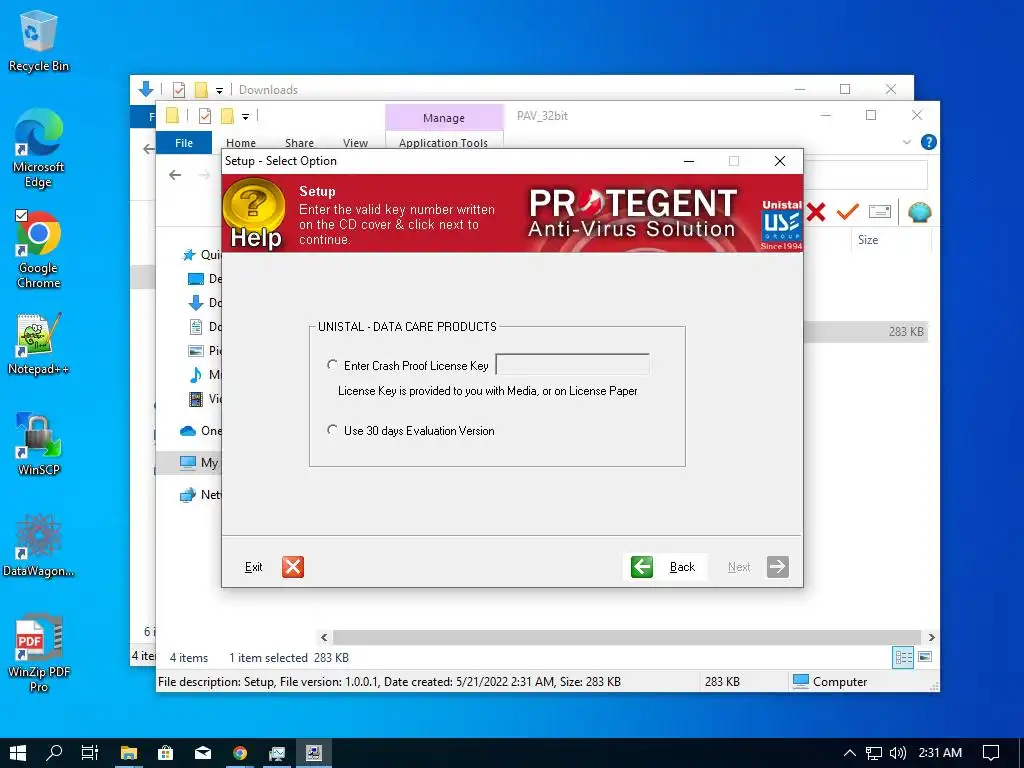The height and width of the screenshot is (768, 1024).
Task: Select Network in navigation pane
Action: coord(187,494)
